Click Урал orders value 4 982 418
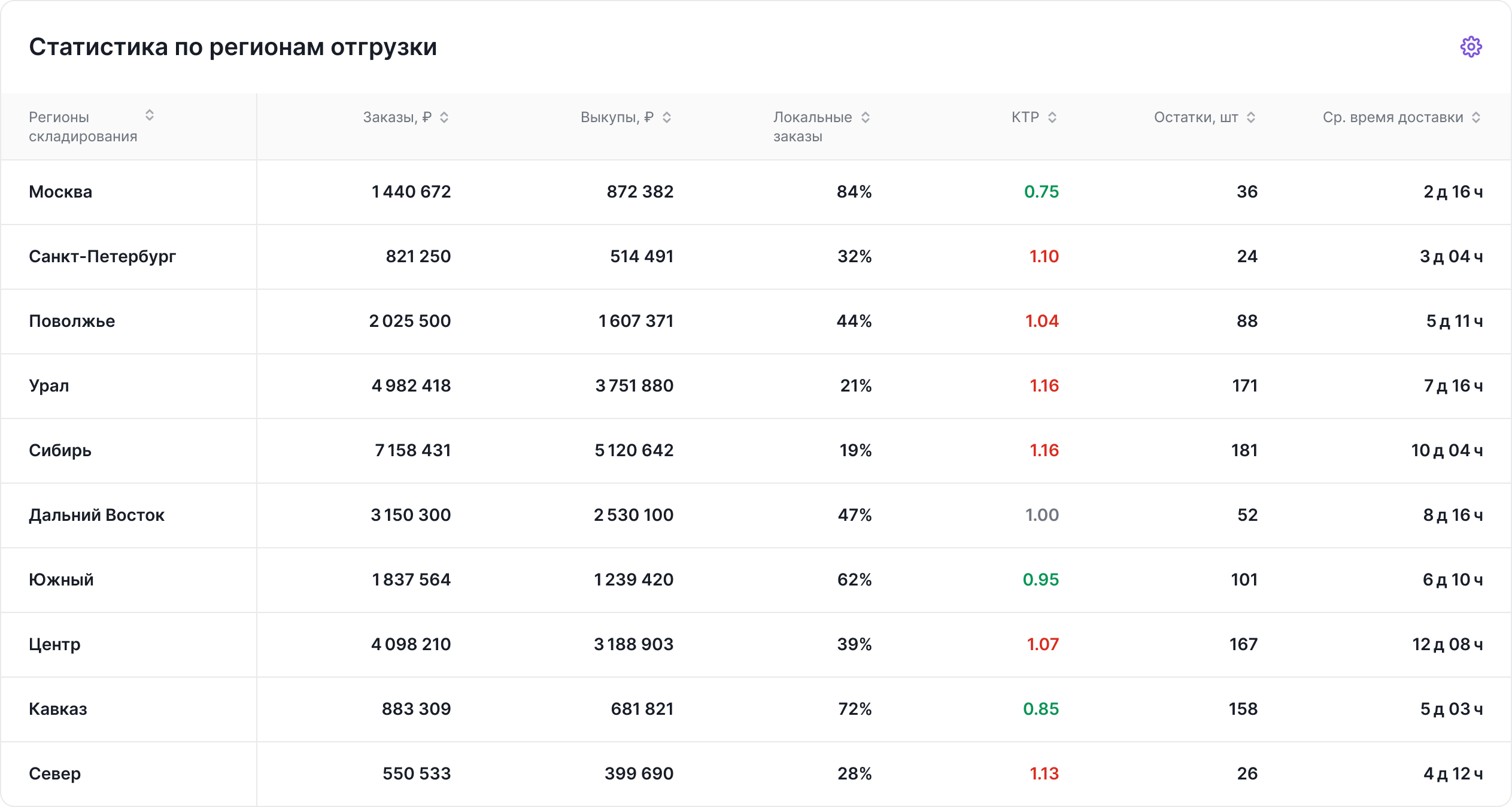Image resolution: width=1512 pixels, height=807 pixels. point(411,386)
